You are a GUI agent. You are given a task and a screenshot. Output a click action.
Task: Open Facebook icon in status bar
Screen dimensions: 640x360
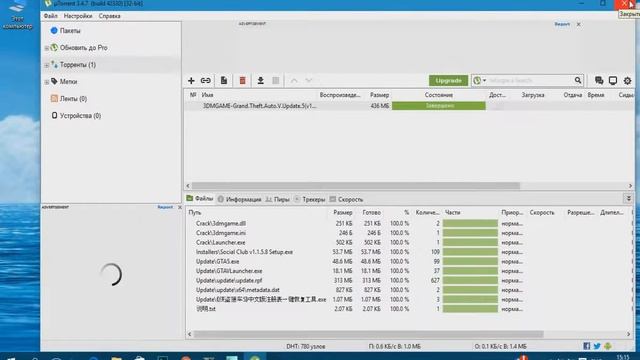coord(587,346)
